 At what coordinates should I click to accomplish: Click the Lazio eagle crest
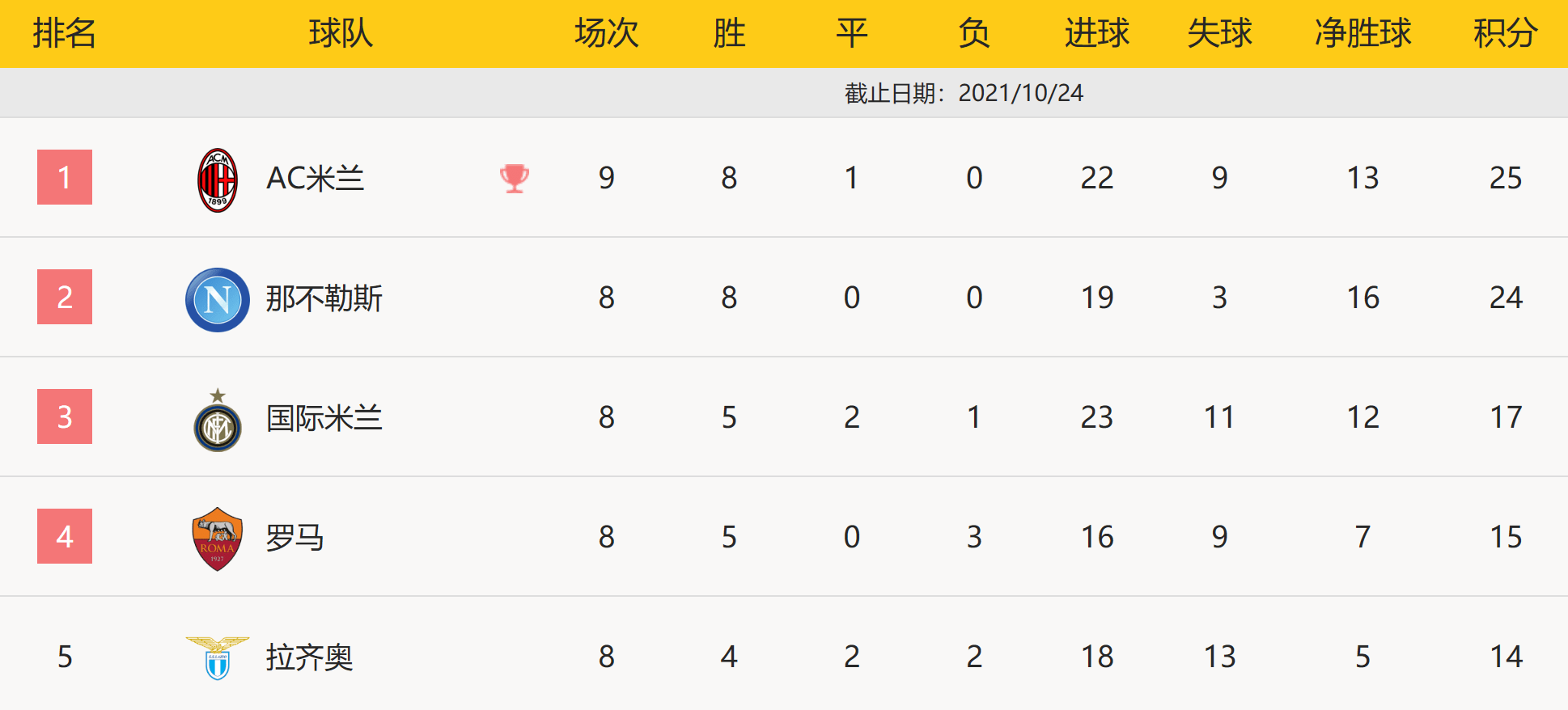[218, 657]
